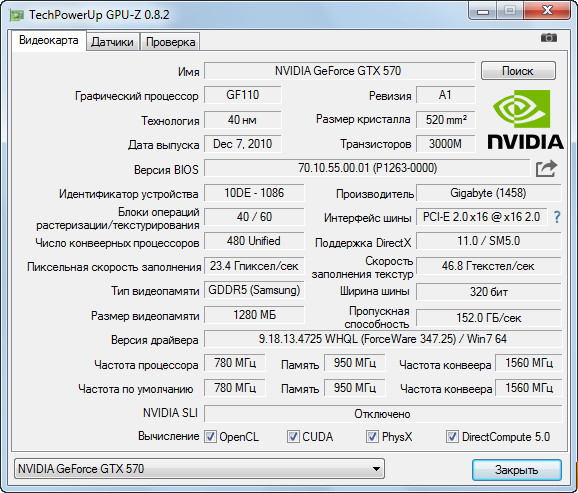Image resolution: width=578 pixels, height=493 pixels.
Task: Click the Gigabyte (1458) vendor field
Action: (488, 193)
